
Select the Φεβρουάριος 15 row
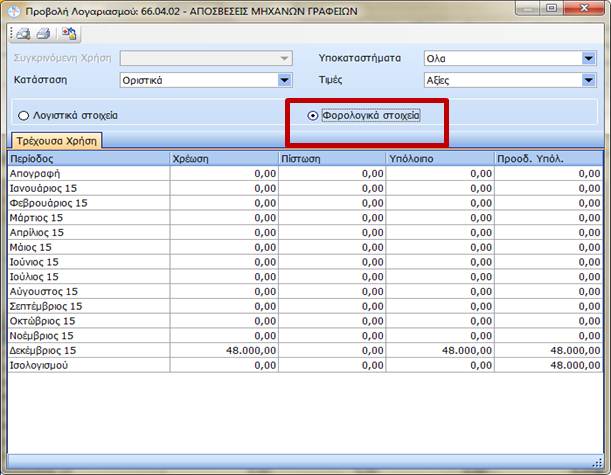coord(305,203)
